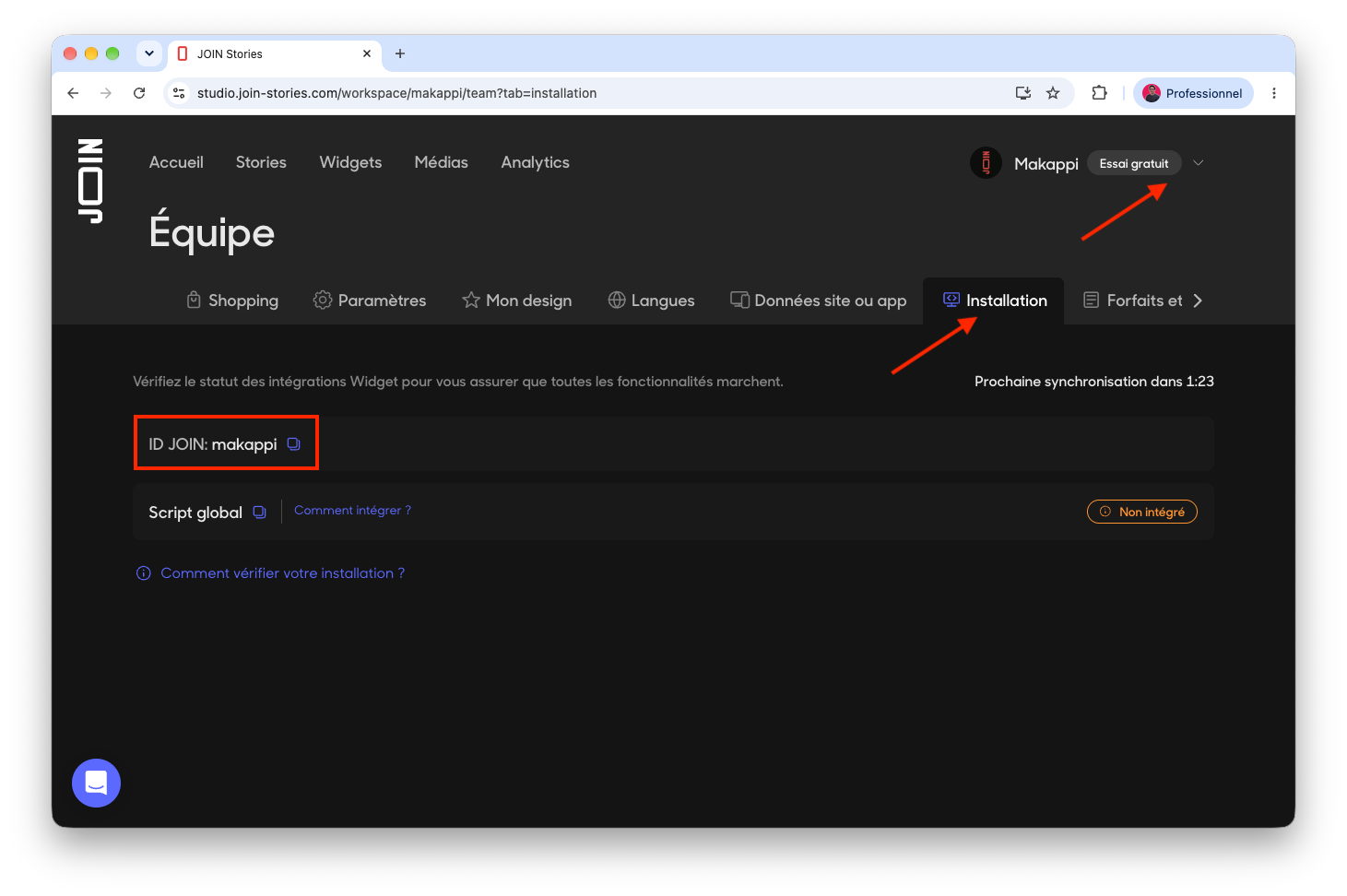1347x896 pixels.
Task: Open the Professionnel Chrome profile
Action: [x=1193, y=93]
